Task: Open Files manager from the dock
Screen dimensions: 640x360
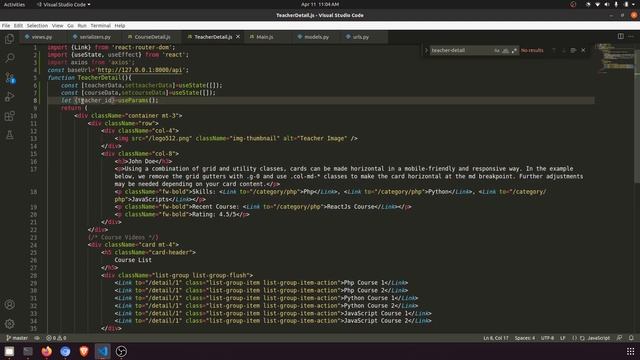Action: click(9, 351)
